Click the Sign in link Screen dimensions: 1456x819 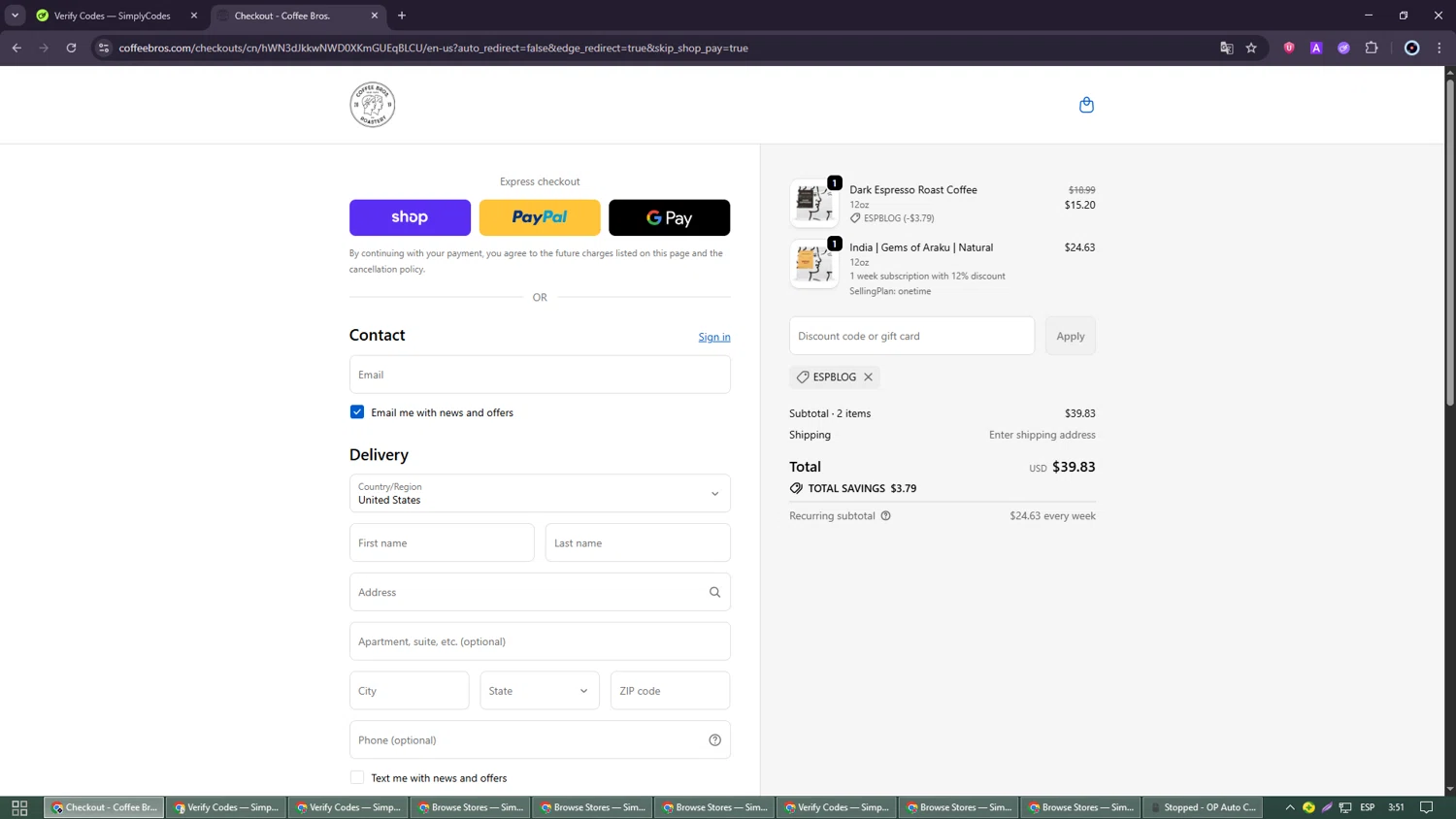click(x=714, y=337)
